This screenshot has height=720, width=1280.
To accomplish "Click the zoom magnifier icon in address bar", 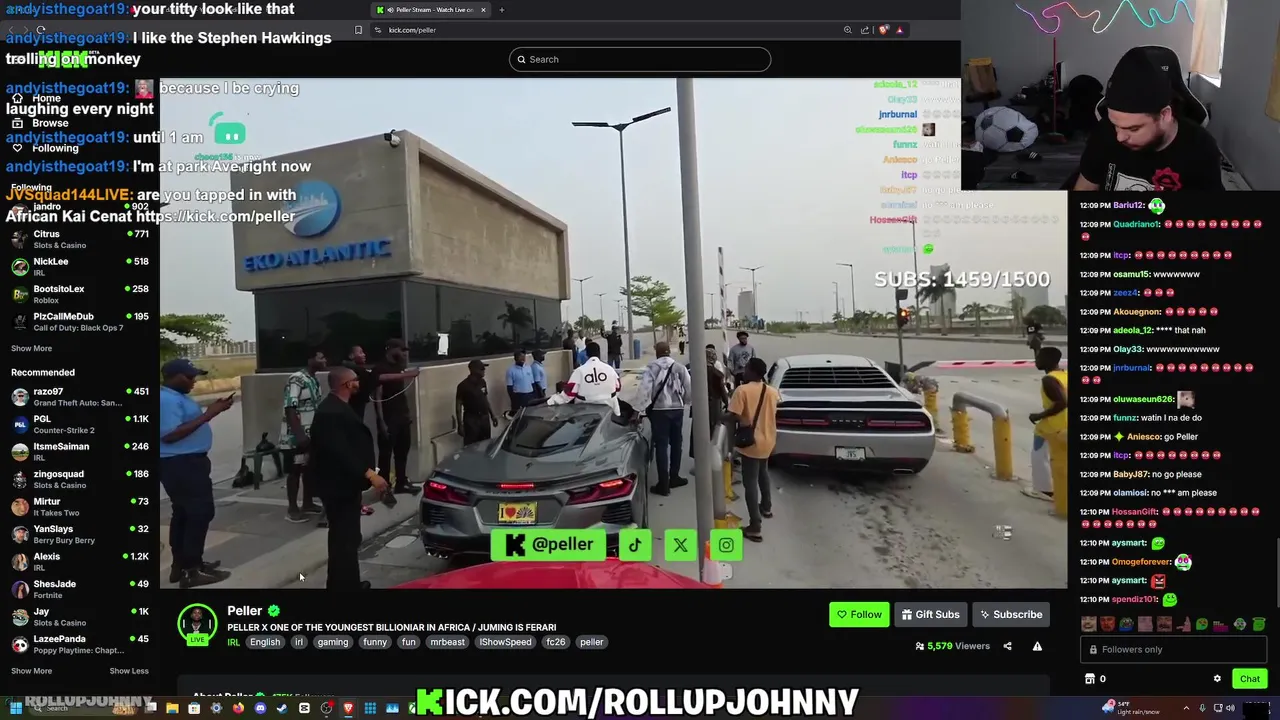I will (848, 30).
